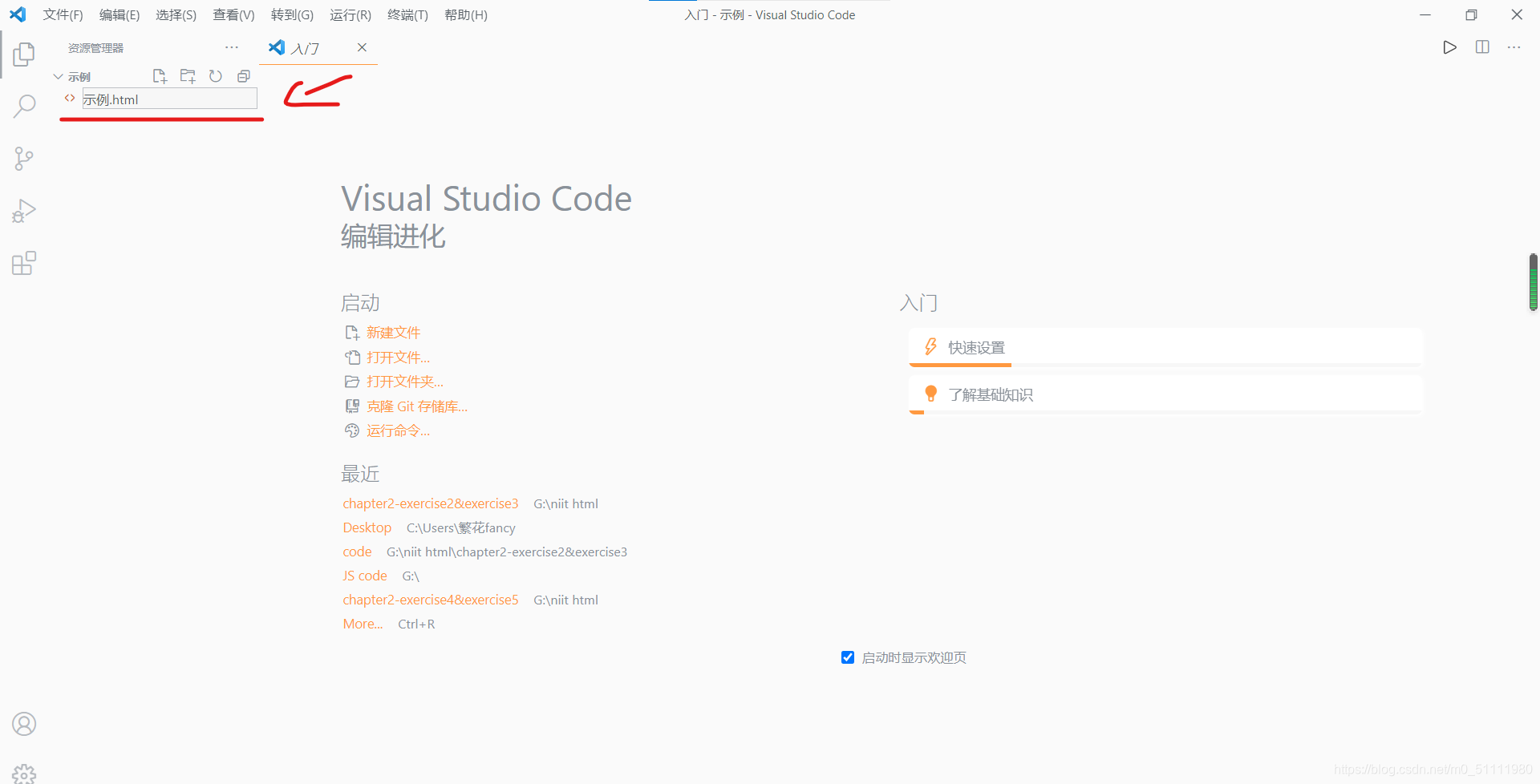
Task: Restore down the window
Action: pyautogui.click(x=1471, y=14)
